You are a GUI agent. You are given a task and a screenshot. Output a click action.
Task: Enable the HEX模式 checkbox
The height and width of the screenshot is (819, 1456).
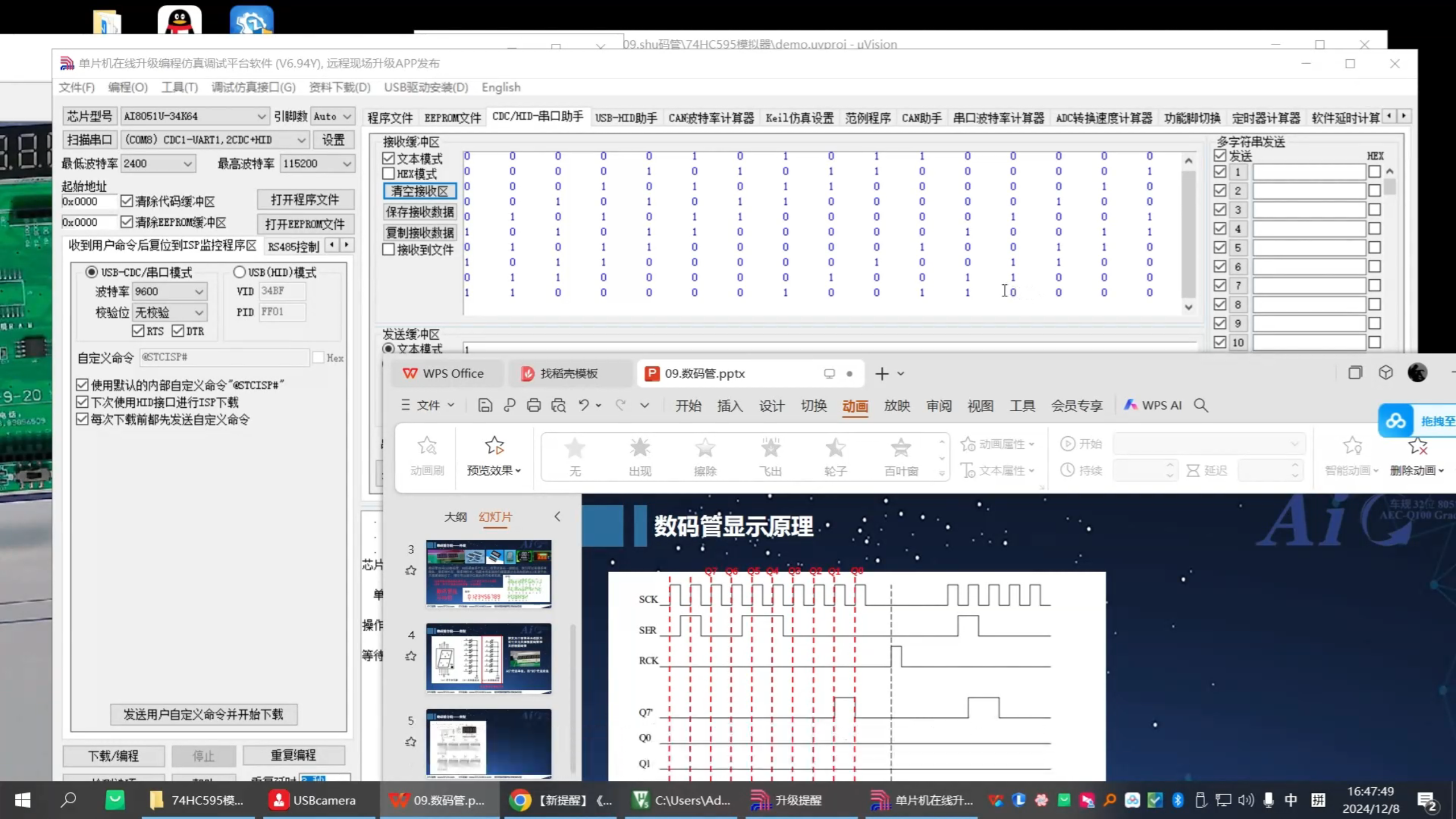click(388, 174)
